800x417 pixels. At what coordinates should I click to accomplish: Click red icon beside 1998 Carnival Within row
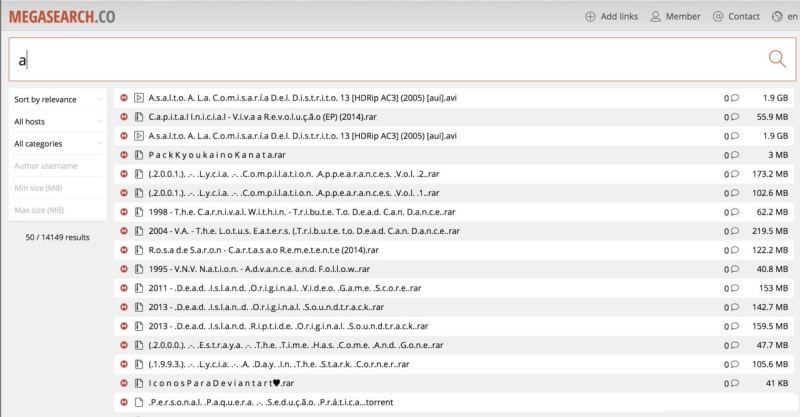point(124,212)
